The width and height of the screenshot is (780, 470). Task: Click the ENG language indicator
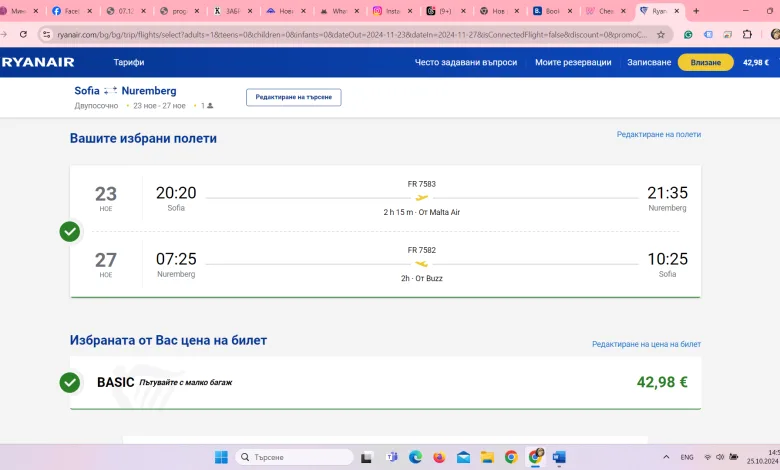[x=687, y=457]
